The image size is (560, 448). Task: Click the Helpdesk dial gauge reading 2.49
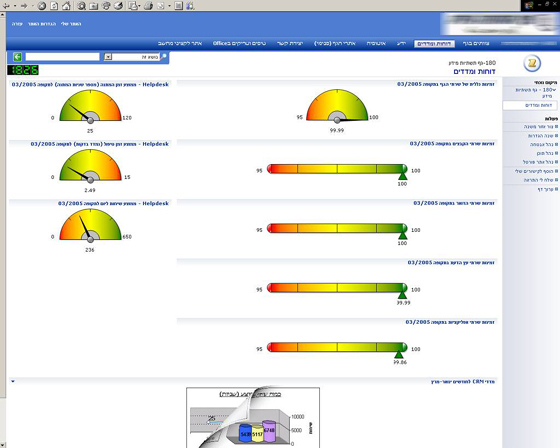pyautogui.click(x=90, y=166)
